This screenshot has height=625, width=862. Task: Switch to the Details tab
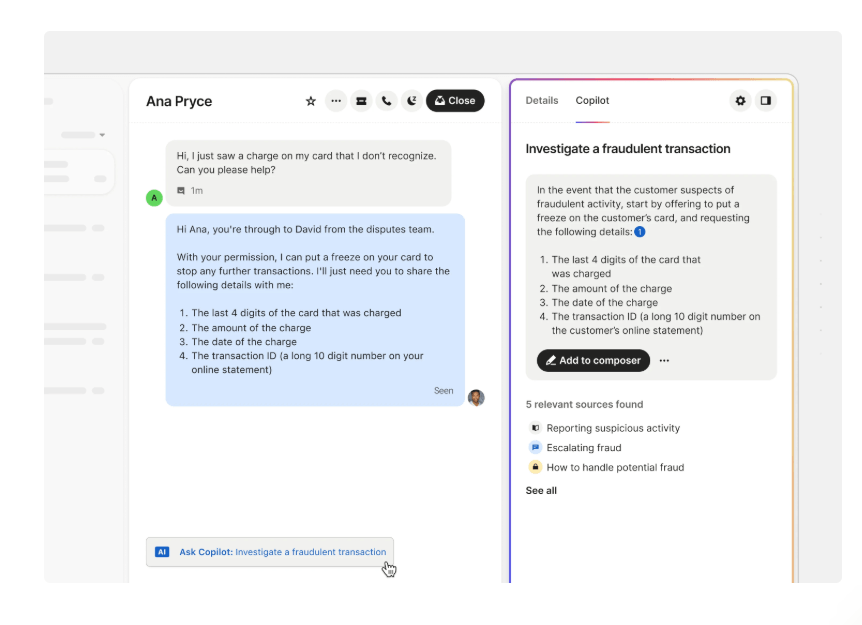[x=542, y=101]
